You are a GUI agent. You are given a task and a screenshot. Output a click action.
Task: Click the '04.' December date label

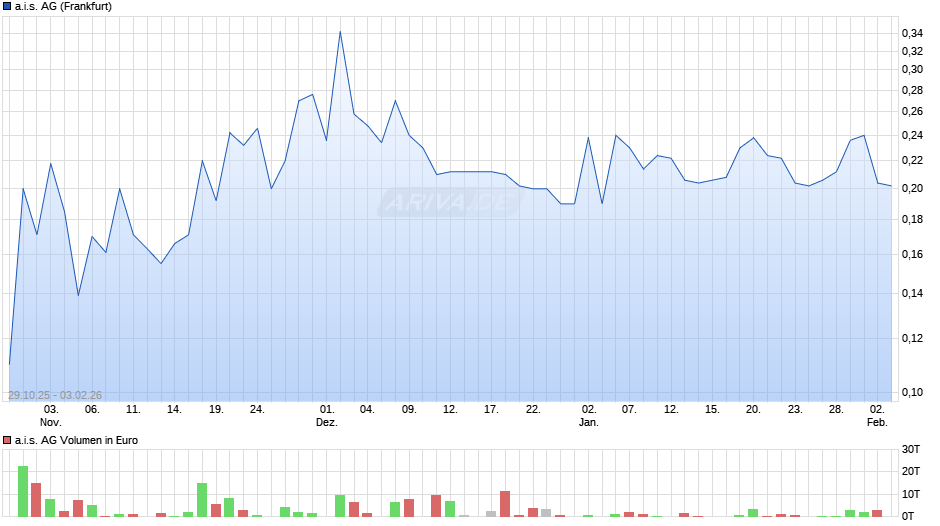click(x=367, y=410)
